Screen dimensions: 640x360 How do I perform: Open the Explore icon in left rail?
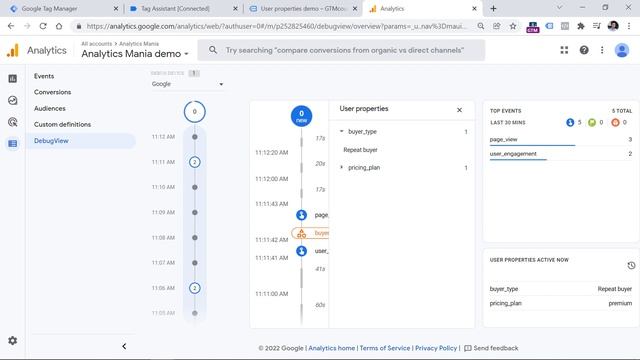13,100
